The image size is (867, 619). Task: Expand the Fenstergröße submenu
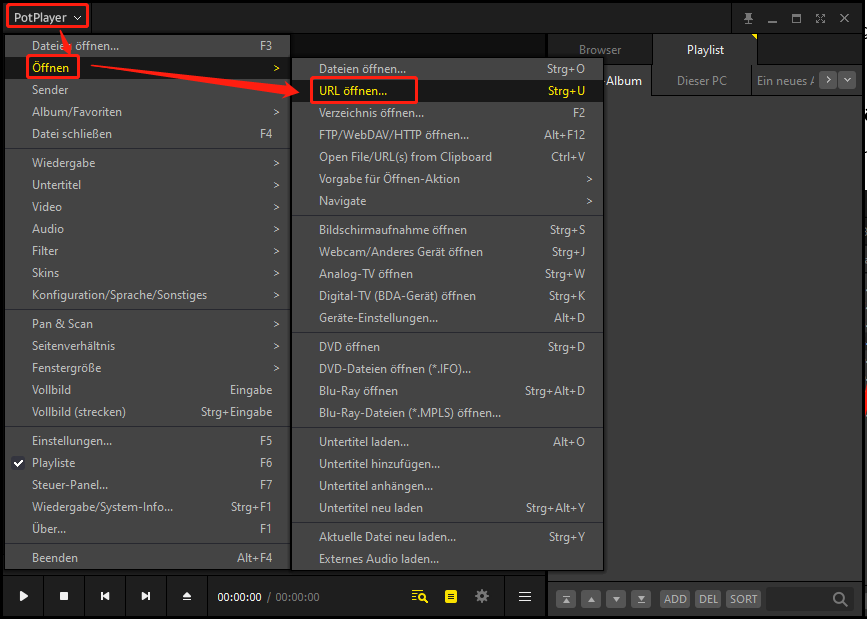point(147,368)
